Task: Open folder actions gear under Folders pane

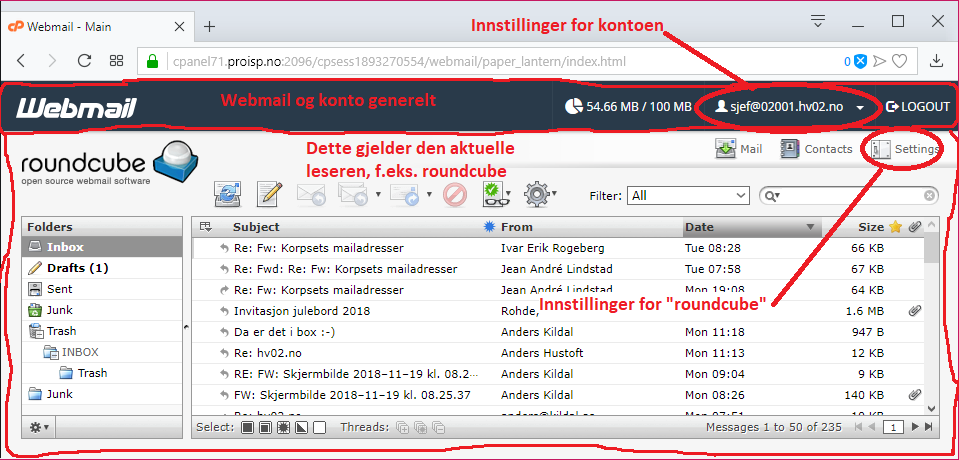Action: (x=40, y=427)
